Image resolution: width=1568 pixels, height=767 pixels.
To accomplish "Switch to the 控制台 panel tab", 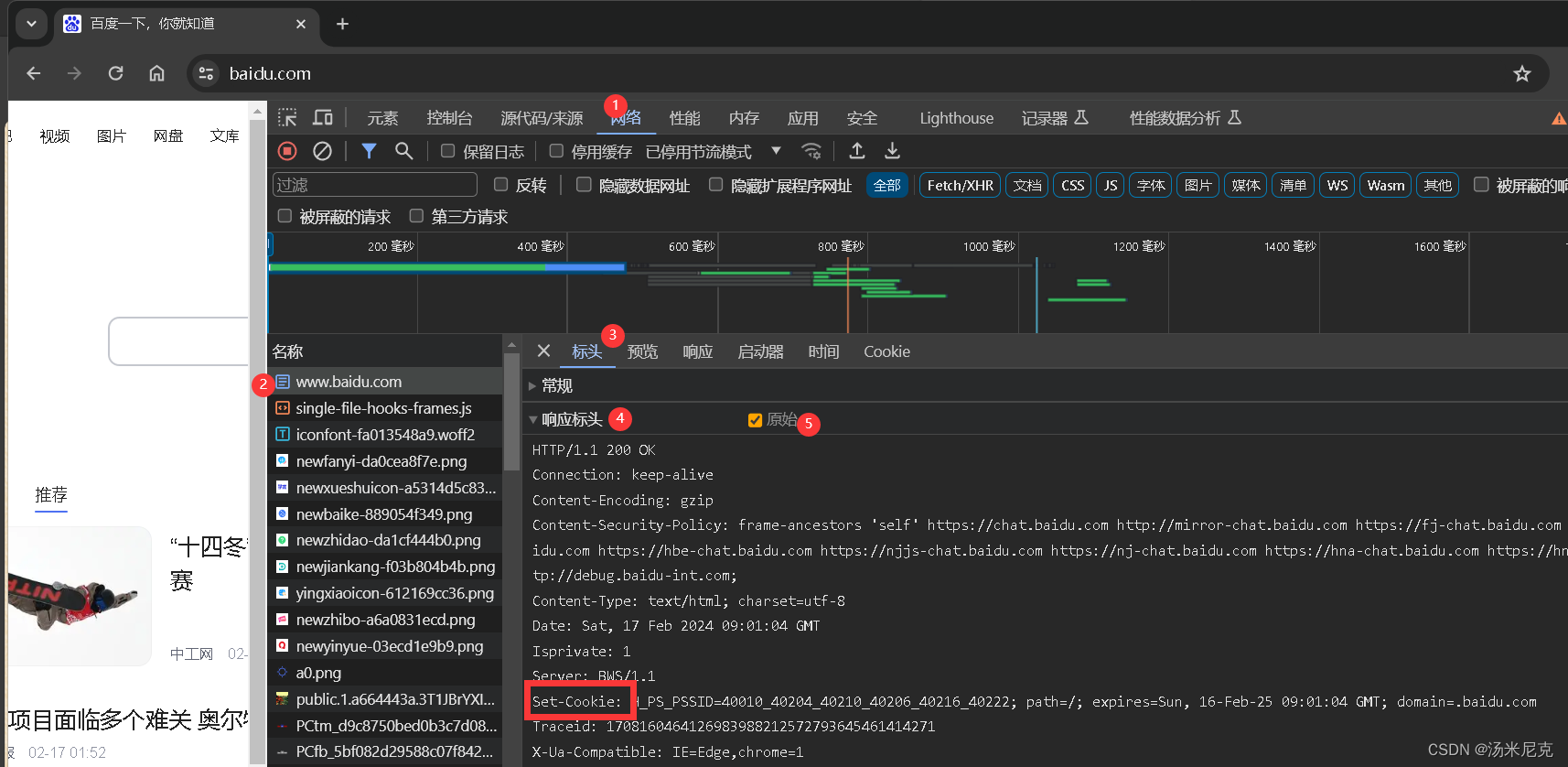I will pyautogui.click(x=449, y=118).
